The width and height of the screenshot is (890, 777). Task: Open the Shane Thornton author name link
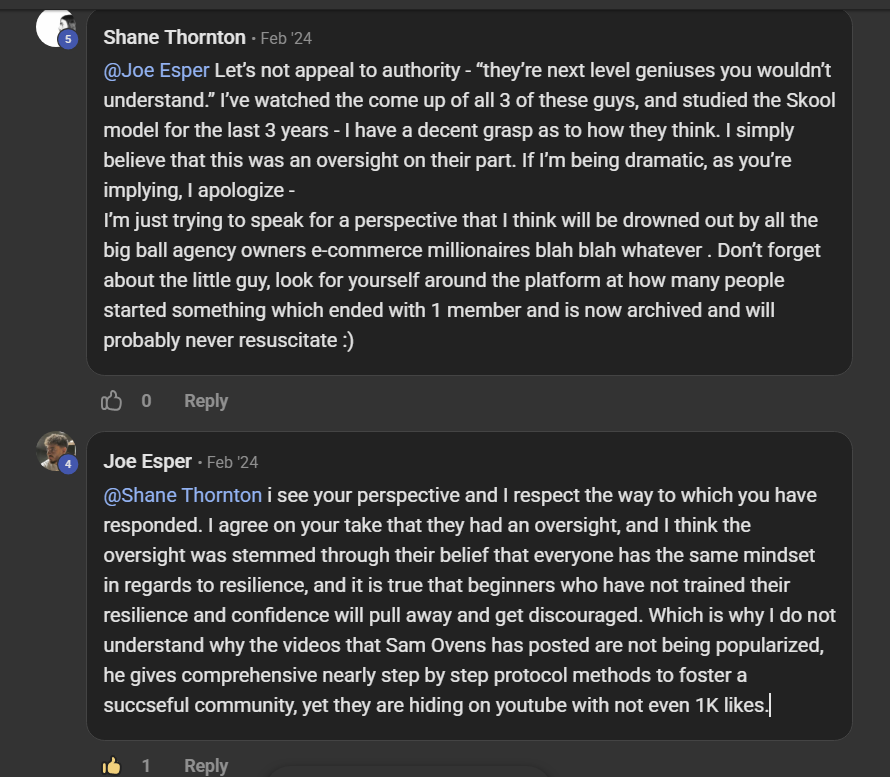[174, 38]
